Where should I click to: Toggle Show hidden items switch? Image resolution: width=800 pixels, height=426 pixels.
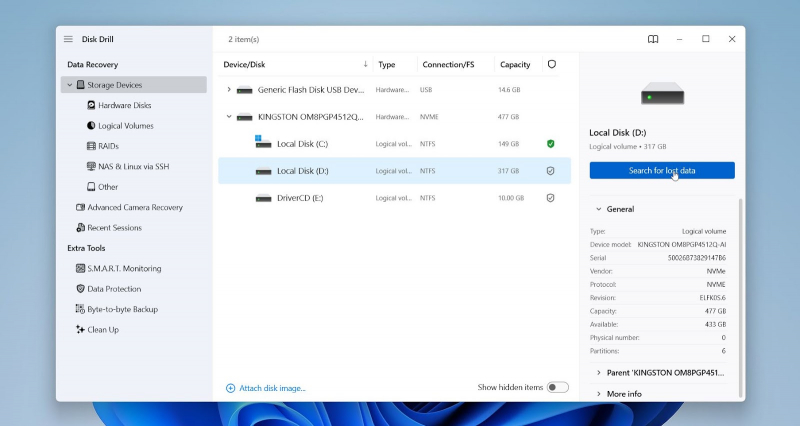point(557,387)
